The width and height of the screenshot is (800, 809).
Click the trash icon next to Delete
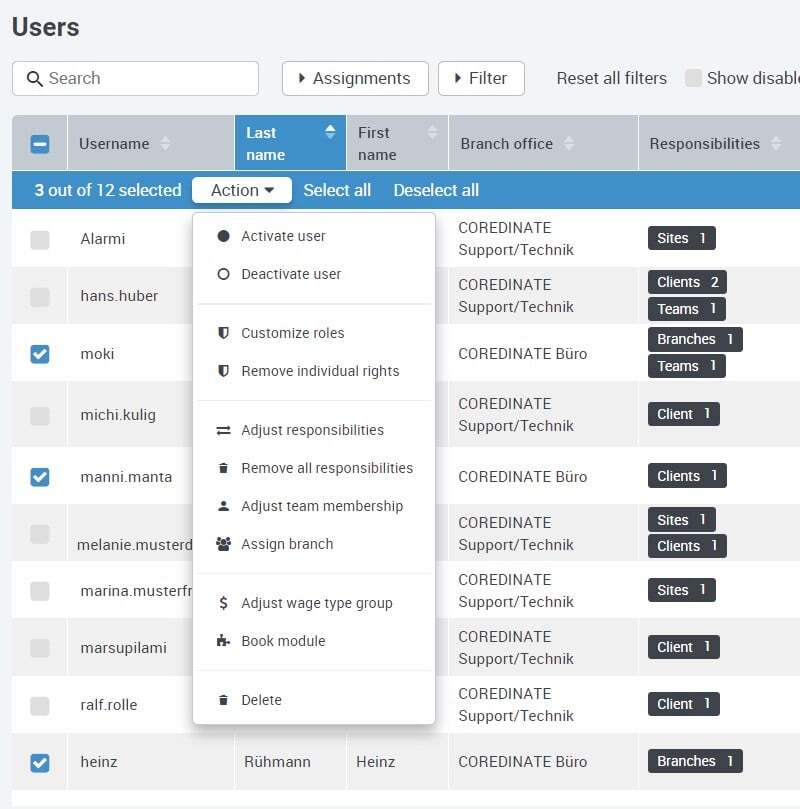click(224, 700)
